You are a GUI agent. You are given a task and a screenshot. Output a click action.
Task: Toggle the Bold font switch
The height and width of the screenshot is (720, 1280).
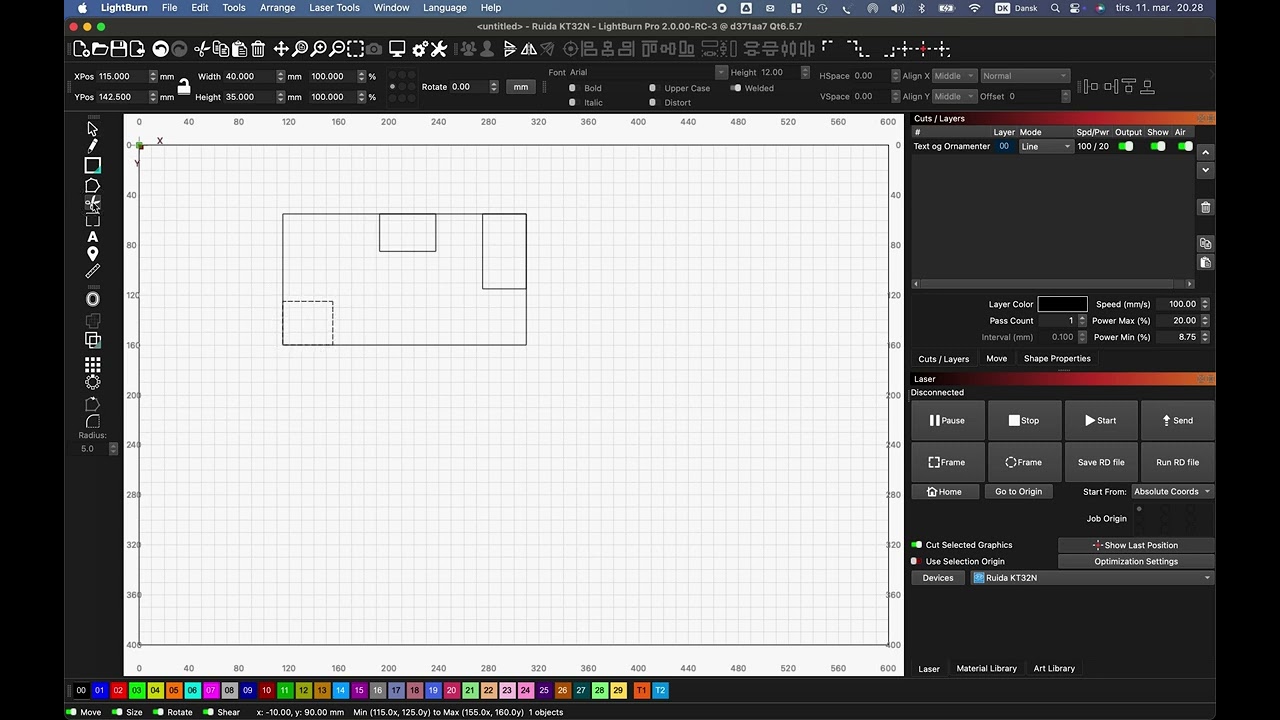point(572,88)
